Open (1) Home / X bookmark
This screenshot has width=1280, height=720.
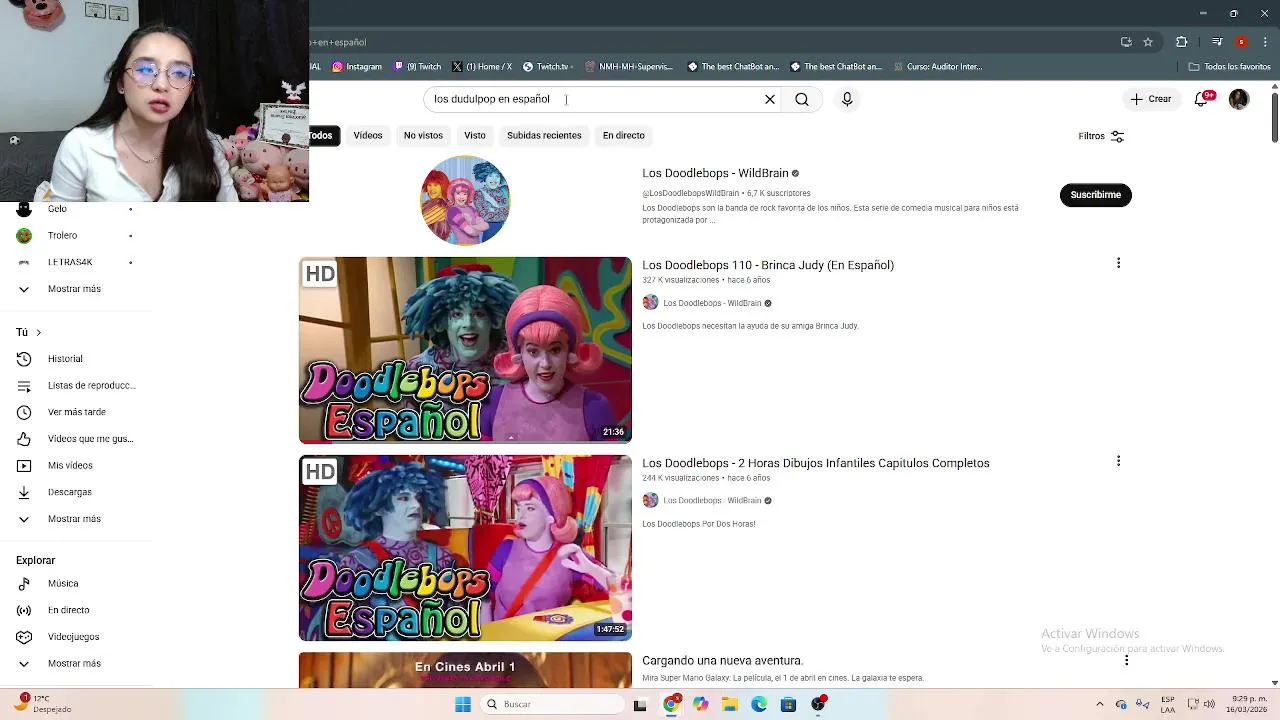tap(482, 67)
